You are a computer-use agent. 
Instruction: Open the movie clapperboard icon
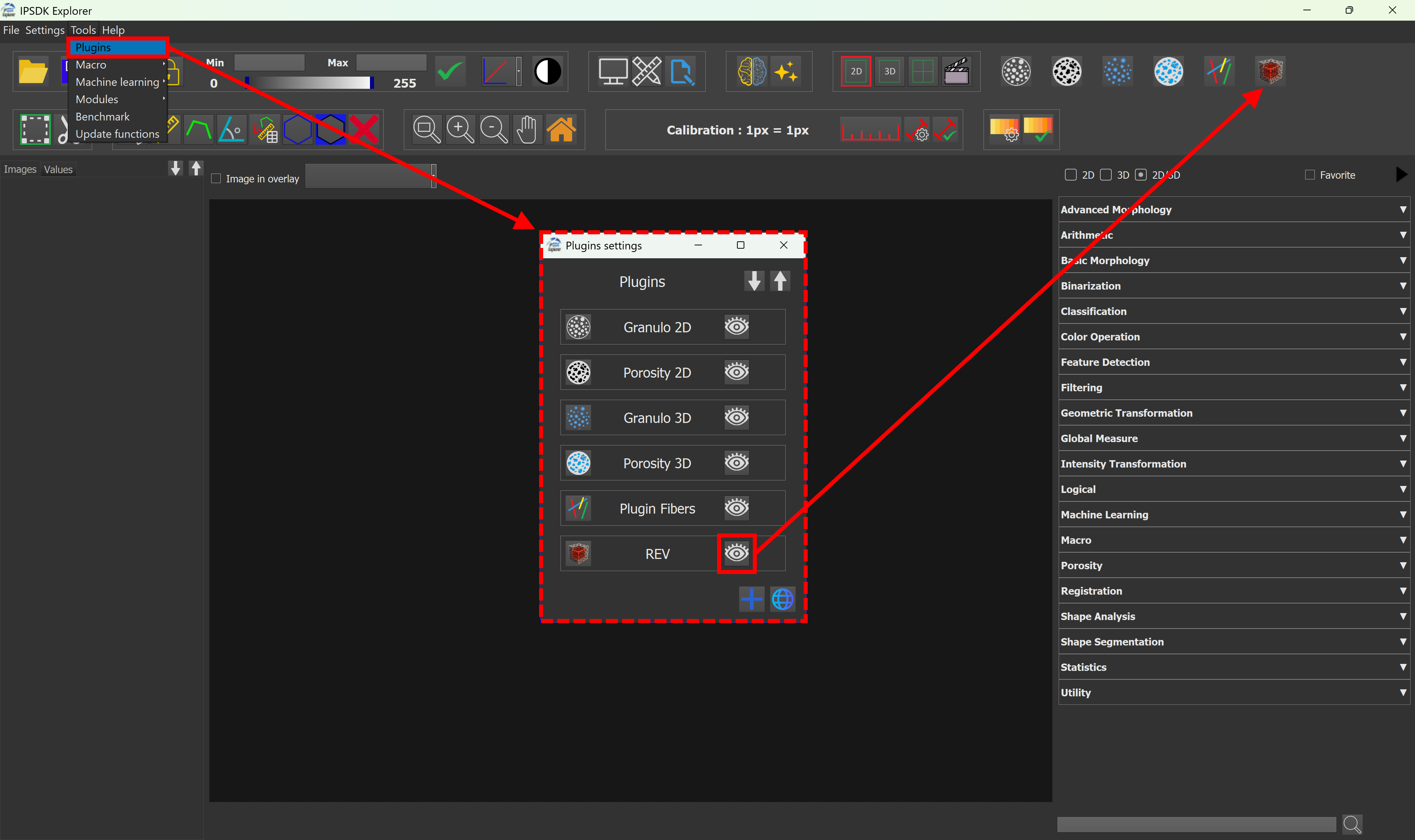[957, 71]
